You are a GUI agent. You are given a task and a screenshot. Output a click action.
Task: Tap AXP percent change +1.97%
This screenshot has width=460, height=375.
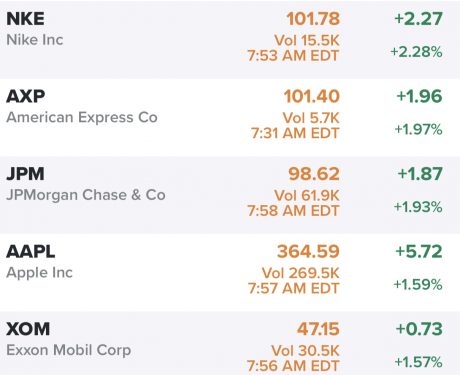pos(418,129)
